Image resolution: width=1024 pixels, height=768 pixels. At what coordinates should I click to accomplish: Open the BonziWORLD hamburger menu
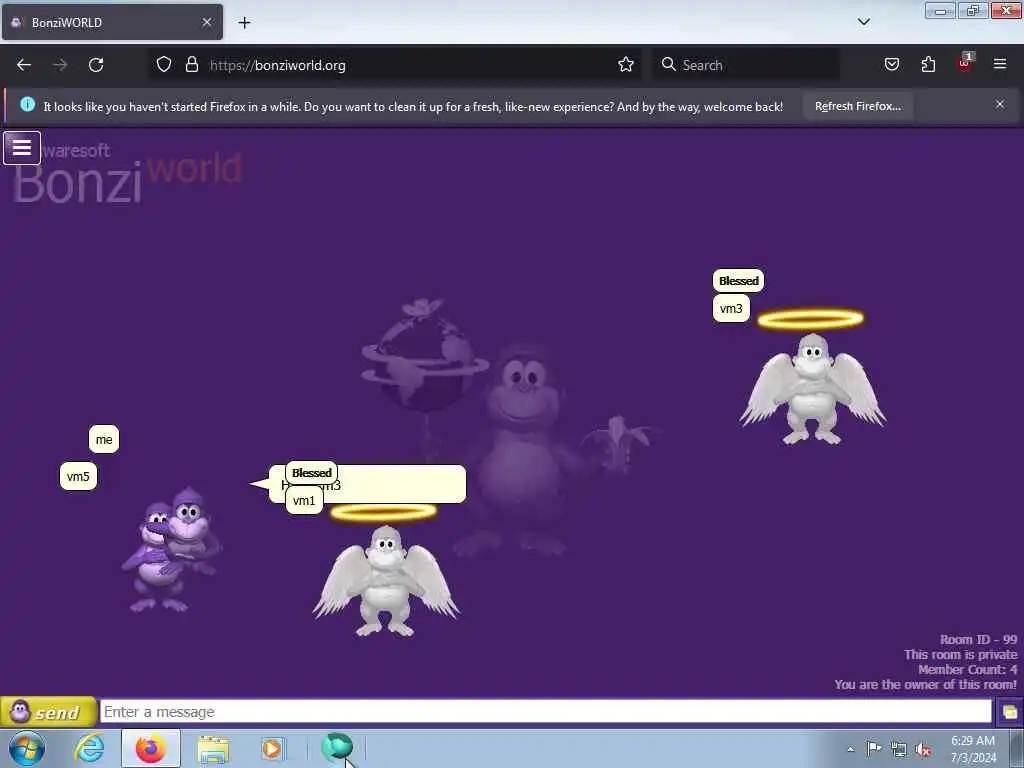click(x=22, y=148)
